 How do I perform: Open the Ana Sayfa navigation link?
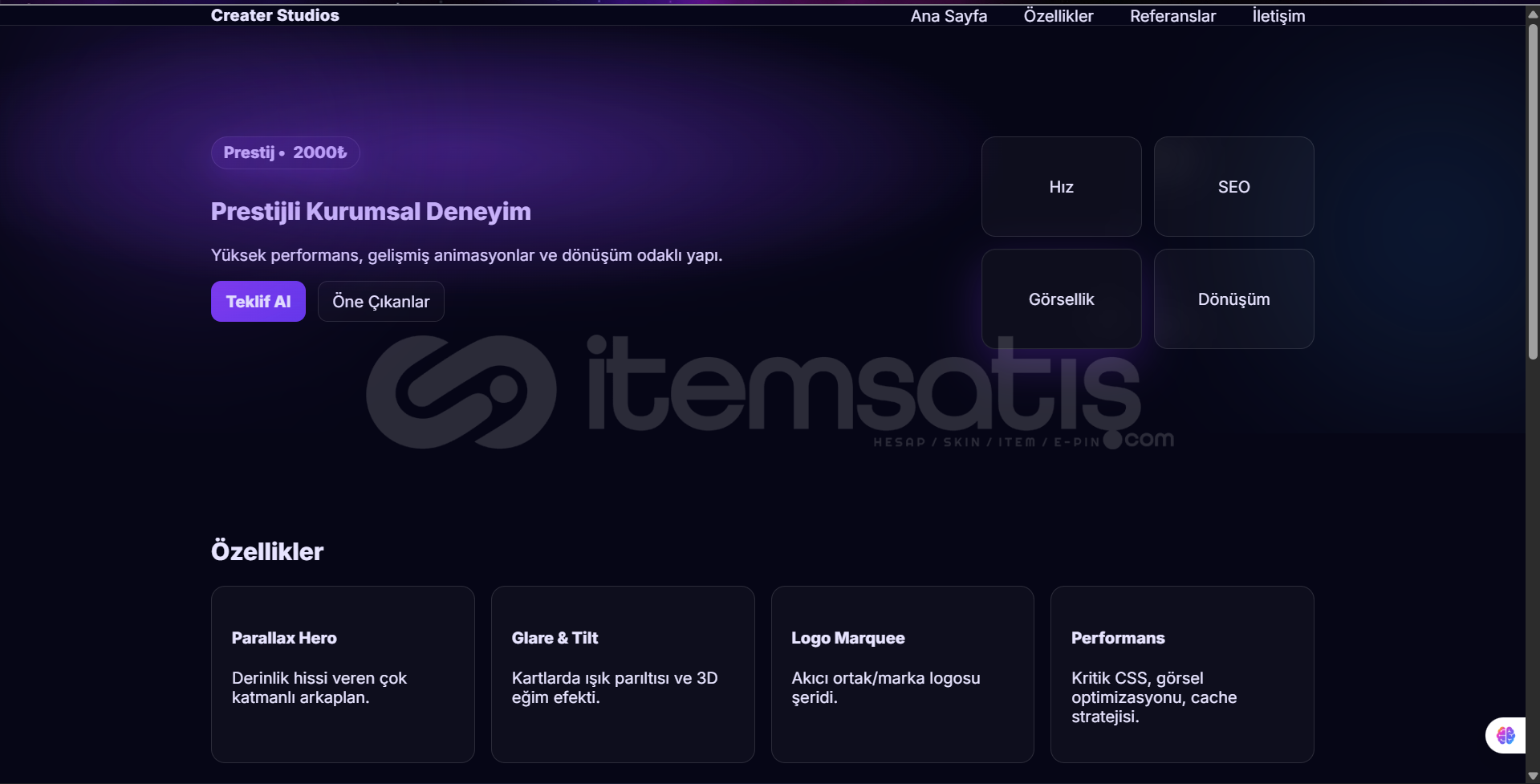949,16
